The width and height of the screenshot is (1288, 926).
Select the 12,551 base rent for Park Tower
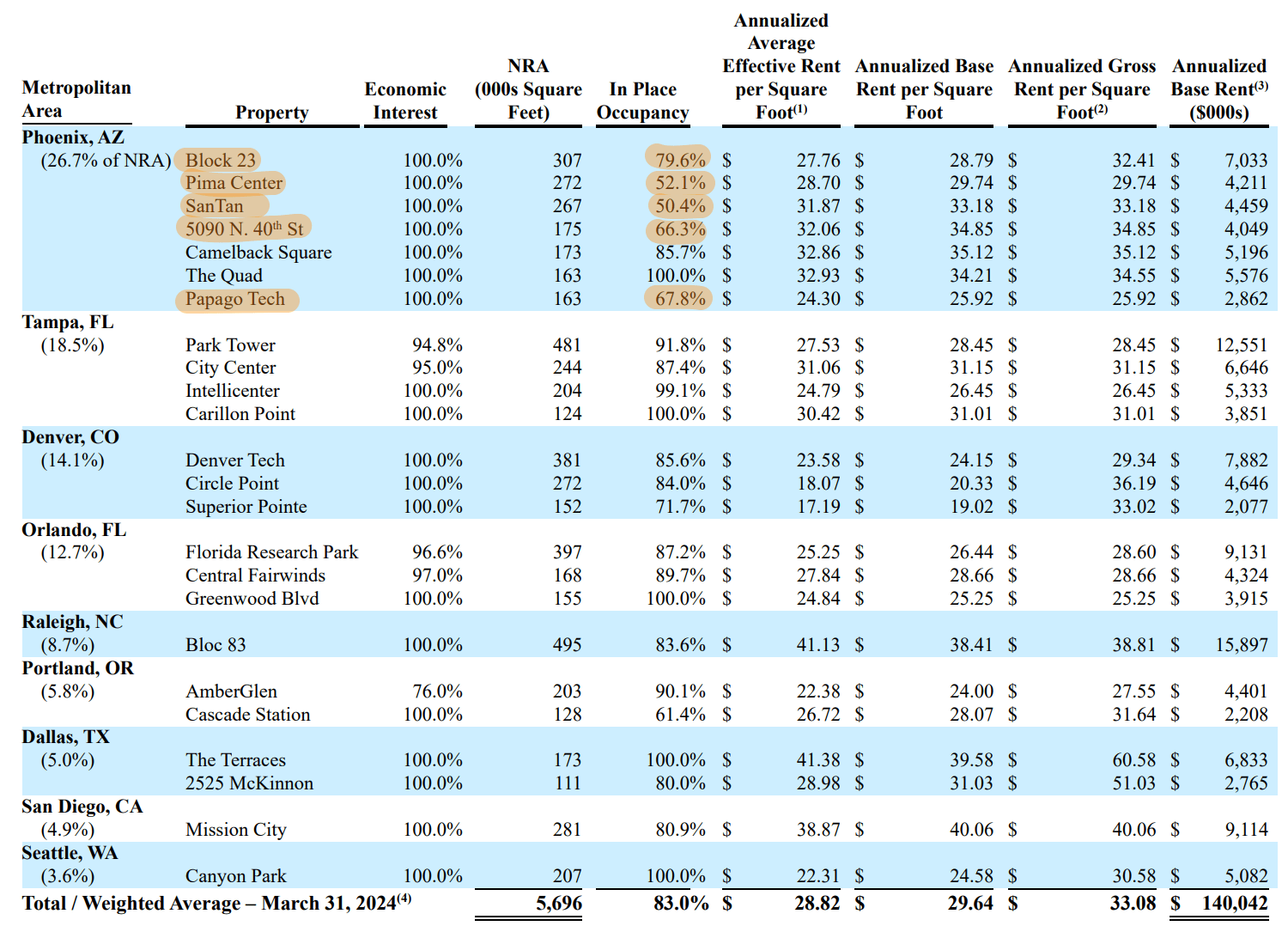(1241, 345)
